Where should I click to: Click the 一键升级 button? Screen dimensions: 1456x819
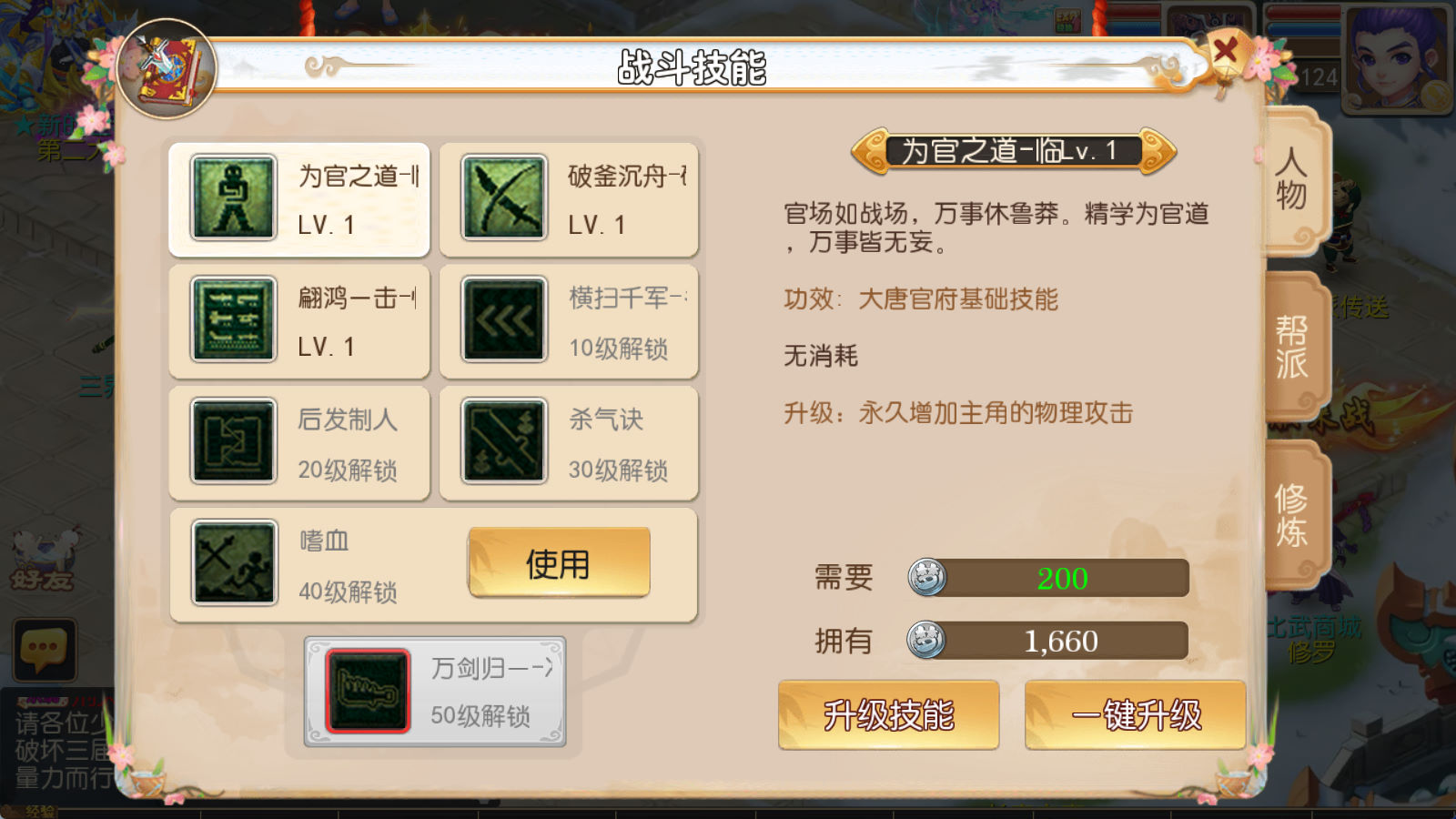tap(1135, 715)
